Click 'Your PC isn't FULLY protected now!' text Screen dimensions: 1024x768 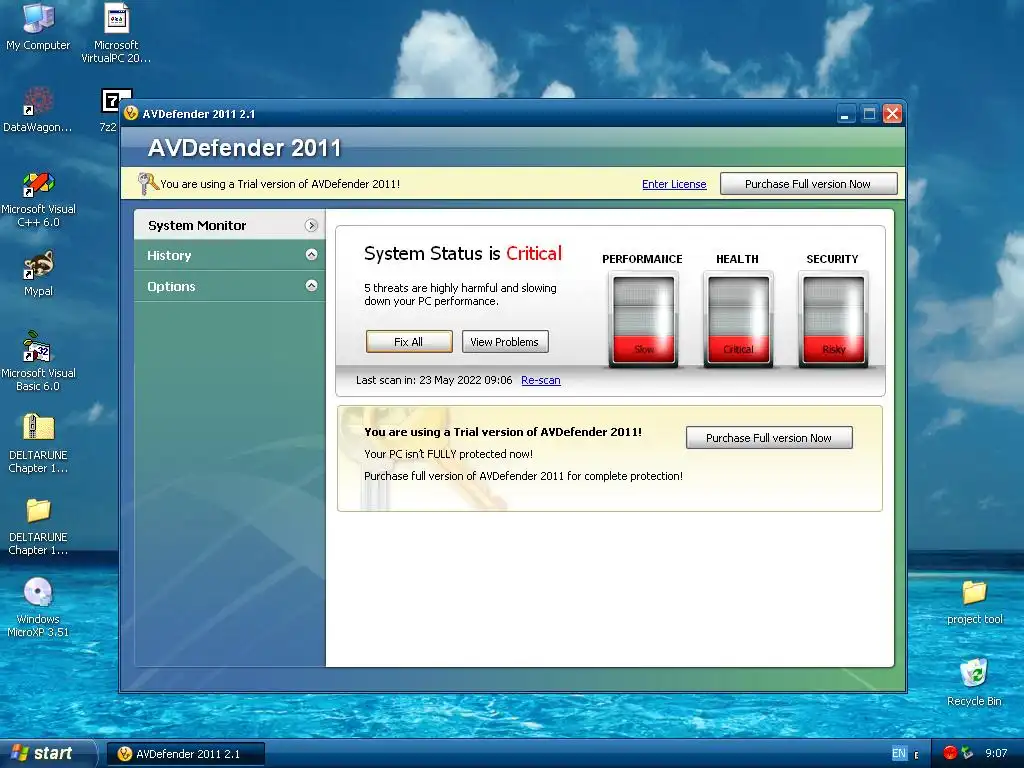(448, 454)
